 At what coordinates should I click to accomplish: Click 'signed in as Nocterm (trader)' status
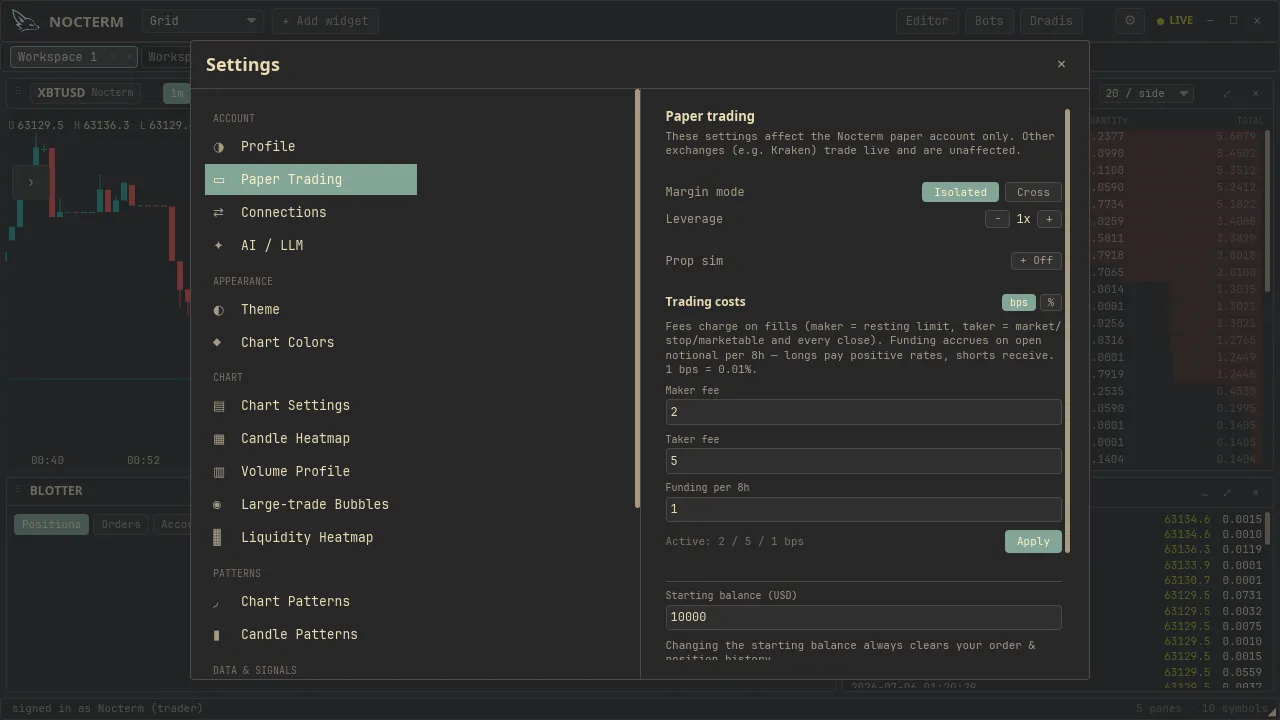(x=107, y=708)
